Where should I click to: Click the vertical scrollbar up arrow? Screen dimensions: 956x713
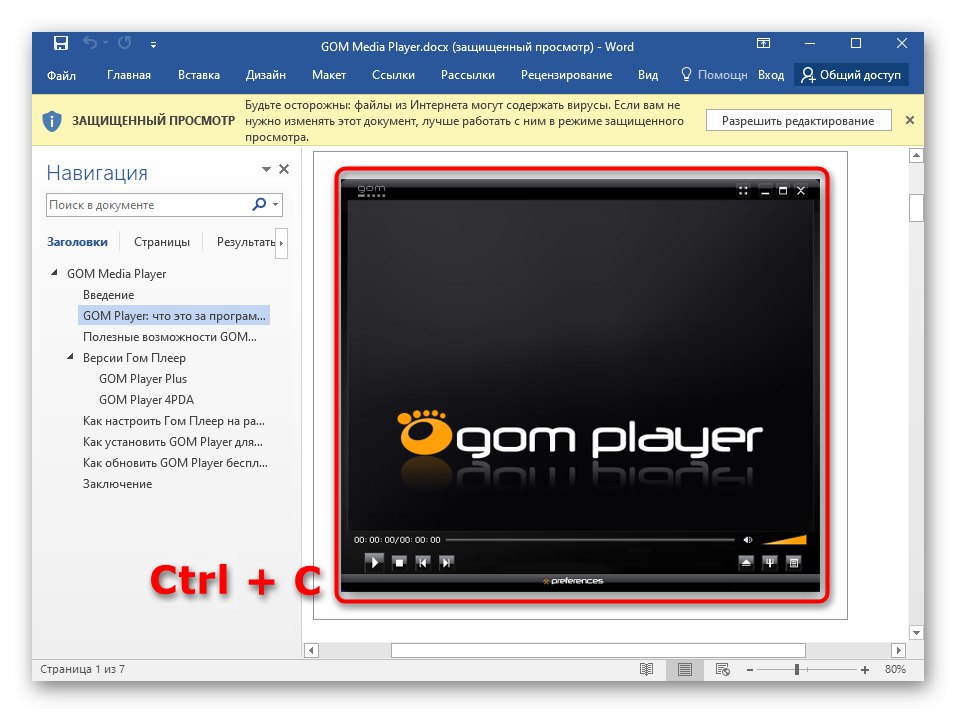[x=916, y=156]
